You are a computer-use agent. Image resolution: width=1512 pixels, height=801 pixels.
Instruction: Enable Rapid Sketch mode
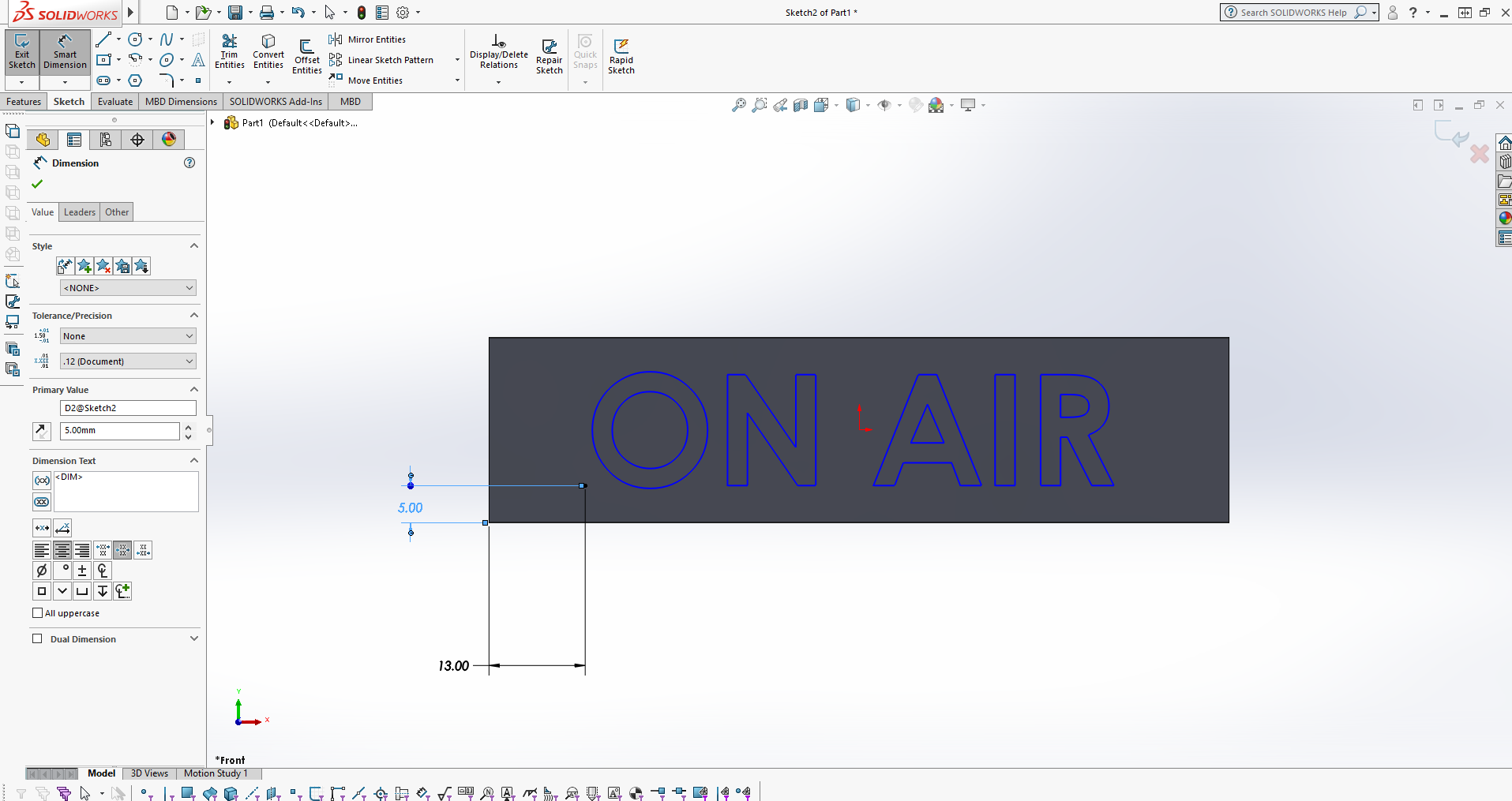pyautogui.click(x=621, y=54)
